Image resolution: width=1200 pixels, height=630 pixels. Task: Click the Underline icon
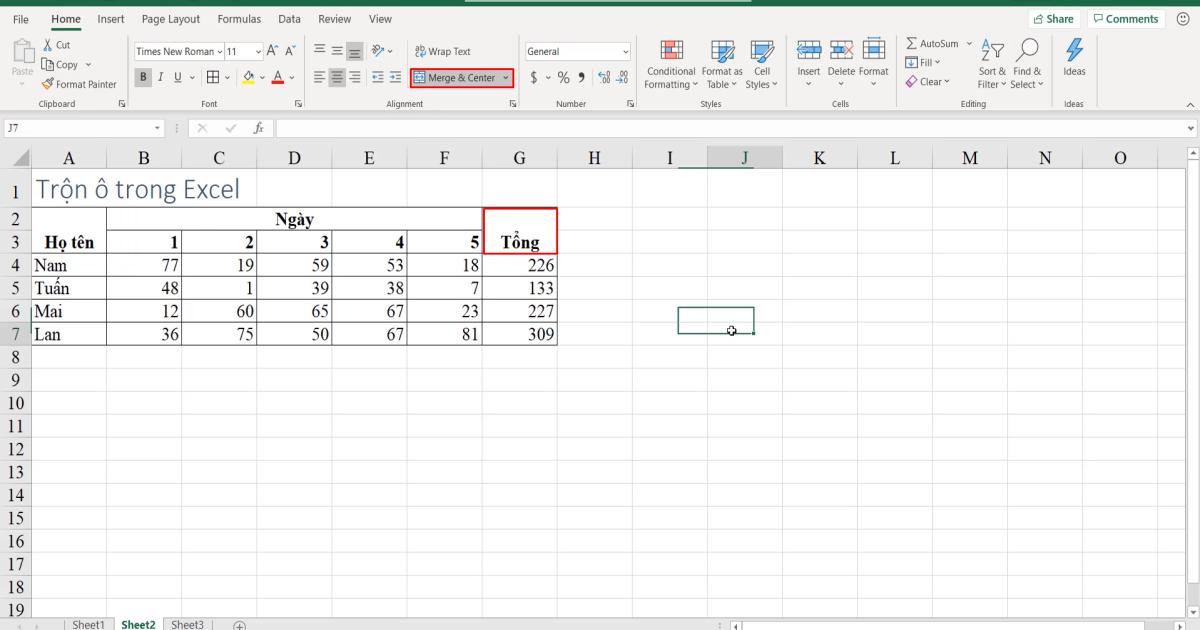[x=175, y=77]
